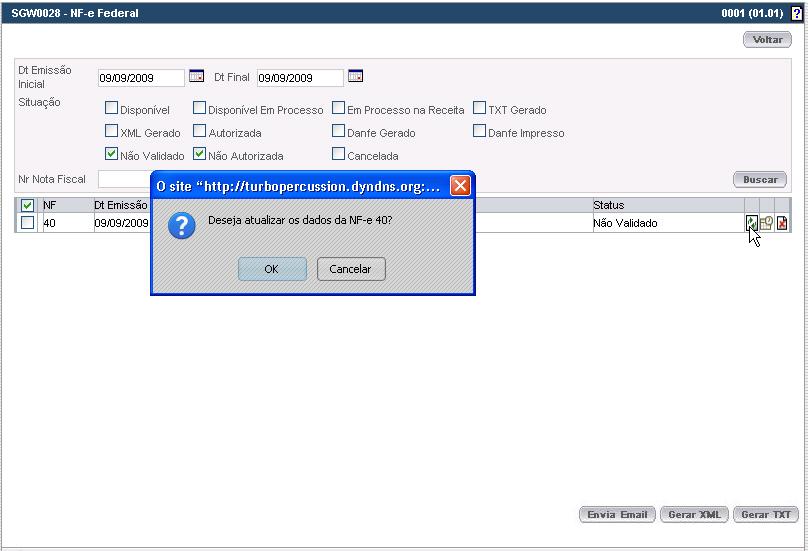Viewport: 808px width, 551px height.
Task: Click the Dt Emissão Inicial date field
Action: 141,78
